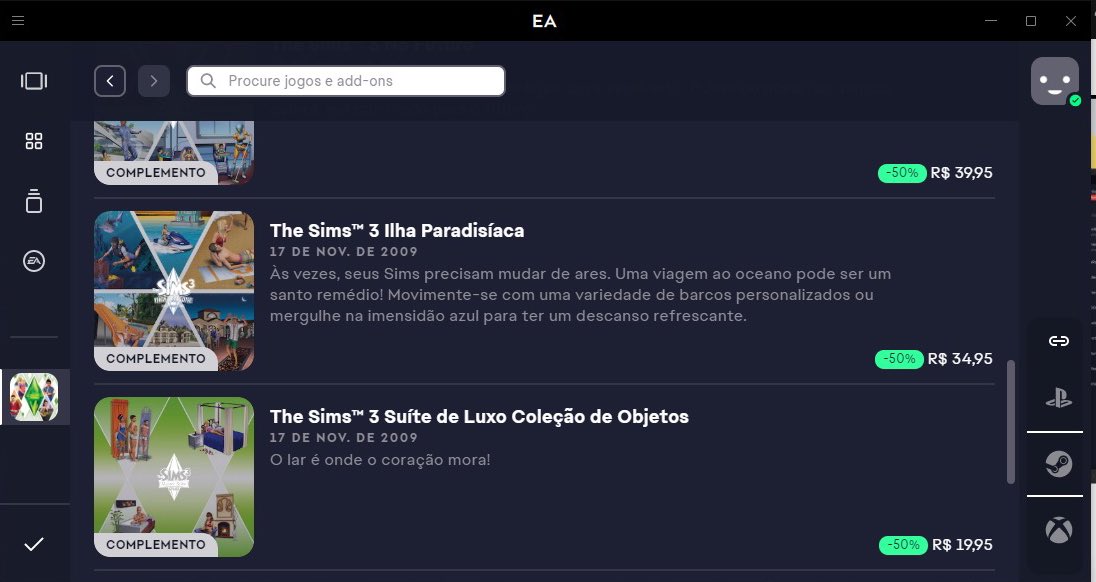Click the R$ 34,95 discounted price
This screenshot has height=582, width=1096.
[960, 358]
